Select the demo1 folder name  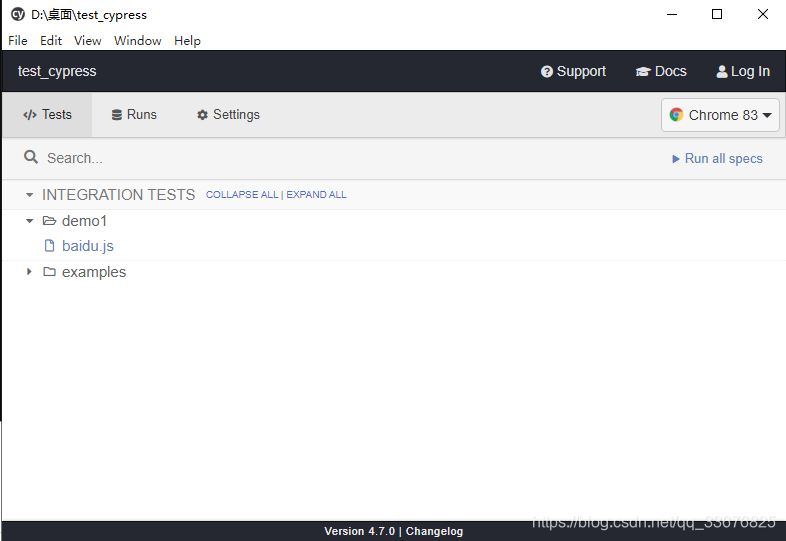click(84, 221)
